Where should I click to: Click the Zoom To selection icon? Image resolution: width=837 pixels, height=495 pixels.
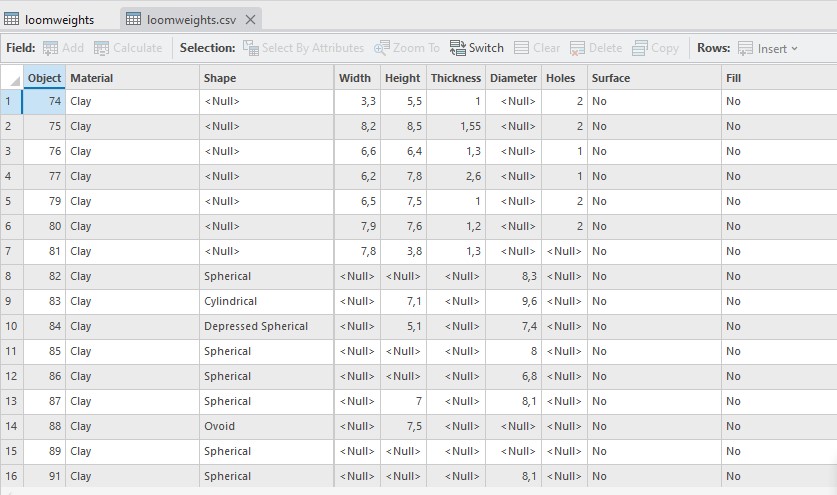coord(383,48)
